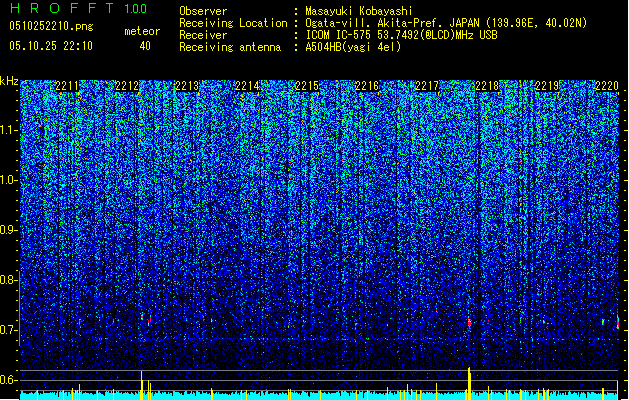Click the 1.0 kHz axis tick label
The width and height of the screenshot is (629, 400).
point(8,180)
